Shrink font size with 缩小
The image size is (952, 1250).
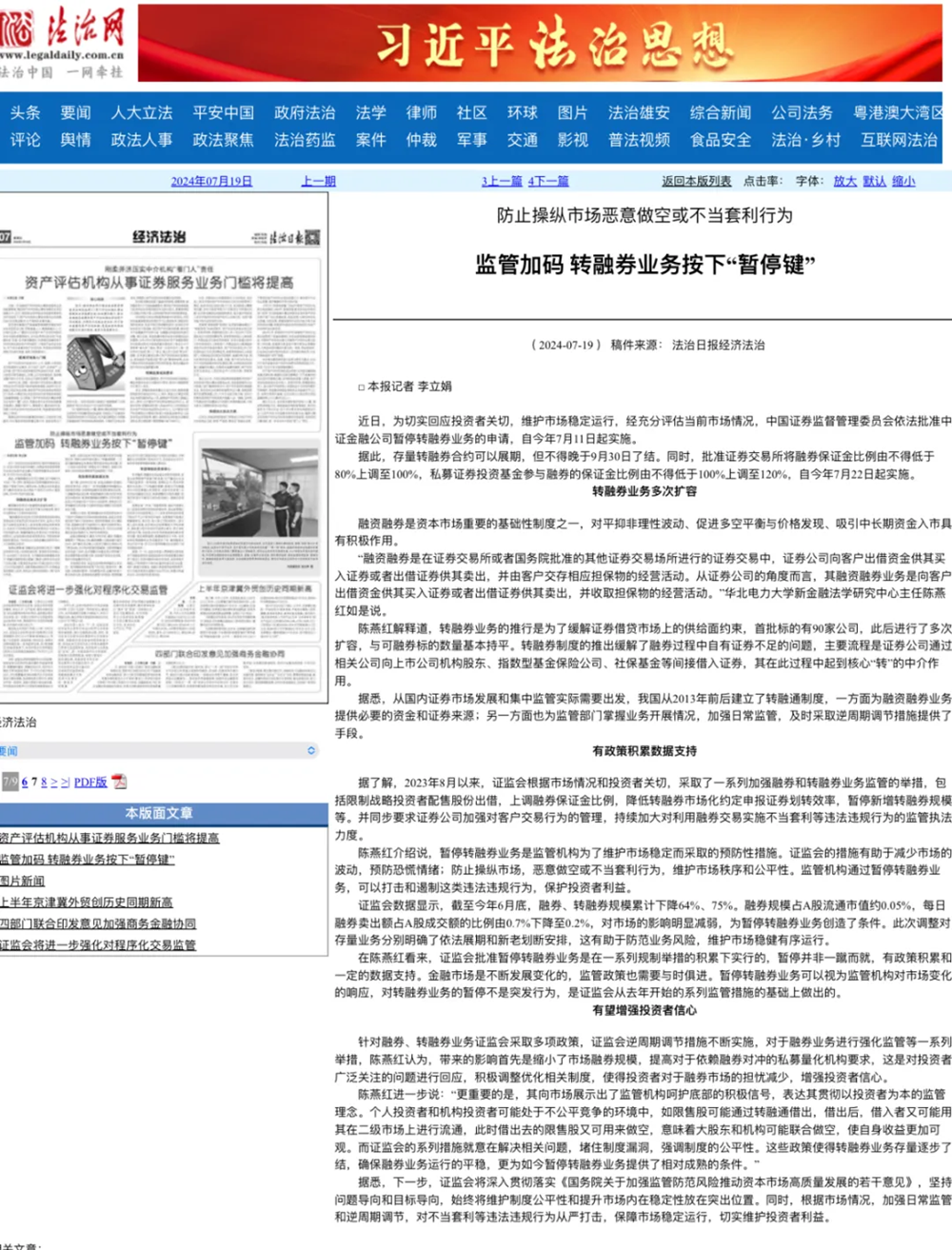(903, 181)
